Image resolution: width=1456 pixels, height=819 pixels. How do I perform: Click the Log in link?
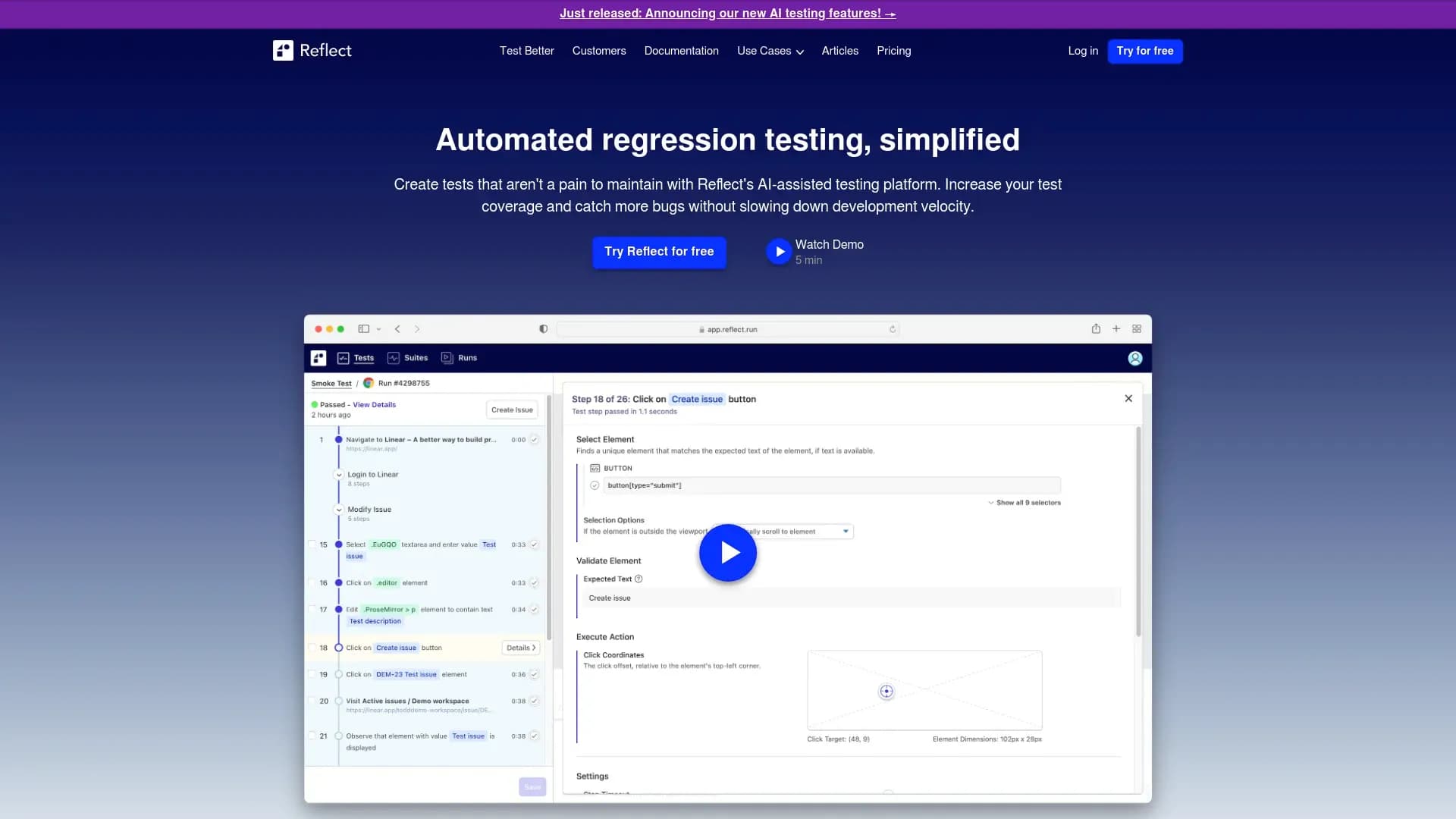pyautogui.click(x=1083, y=51)
